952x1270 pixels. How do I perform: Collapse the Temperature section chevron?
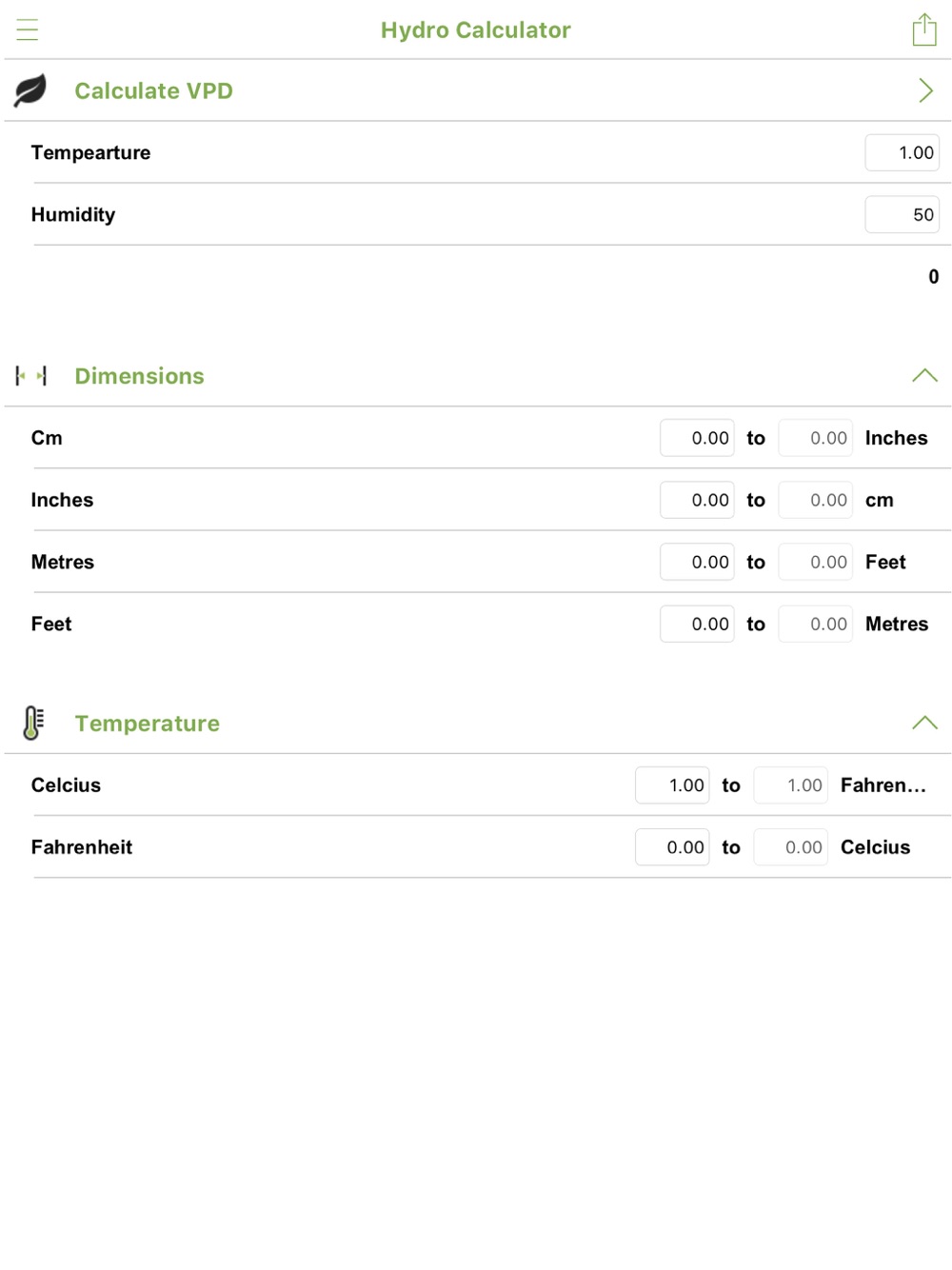pos(924,723)
